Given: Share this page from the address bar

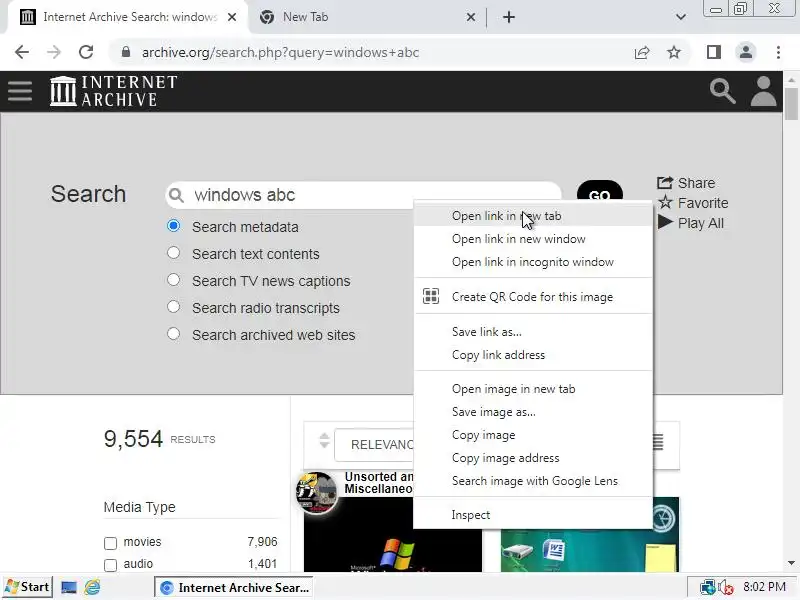Looking at the screenshot, I should pyautogui.click(x=642, y=52).
